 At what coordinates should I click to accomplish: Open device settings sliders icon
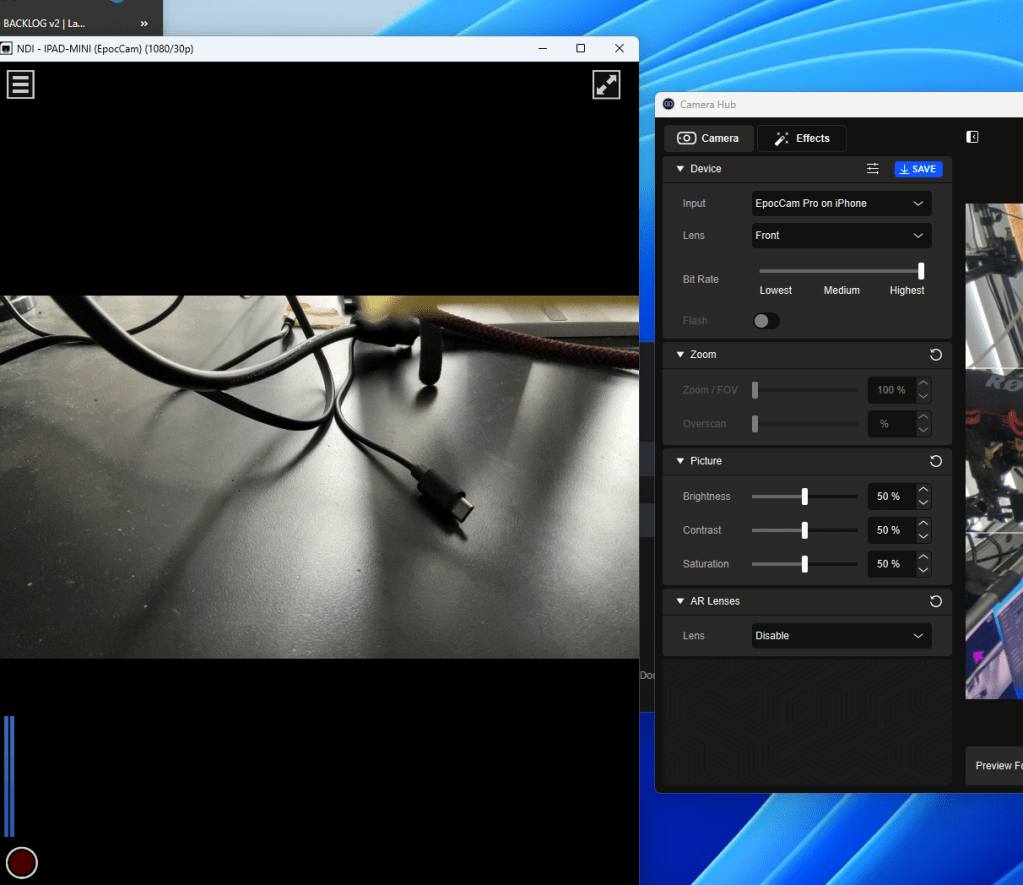click(872, 169)
